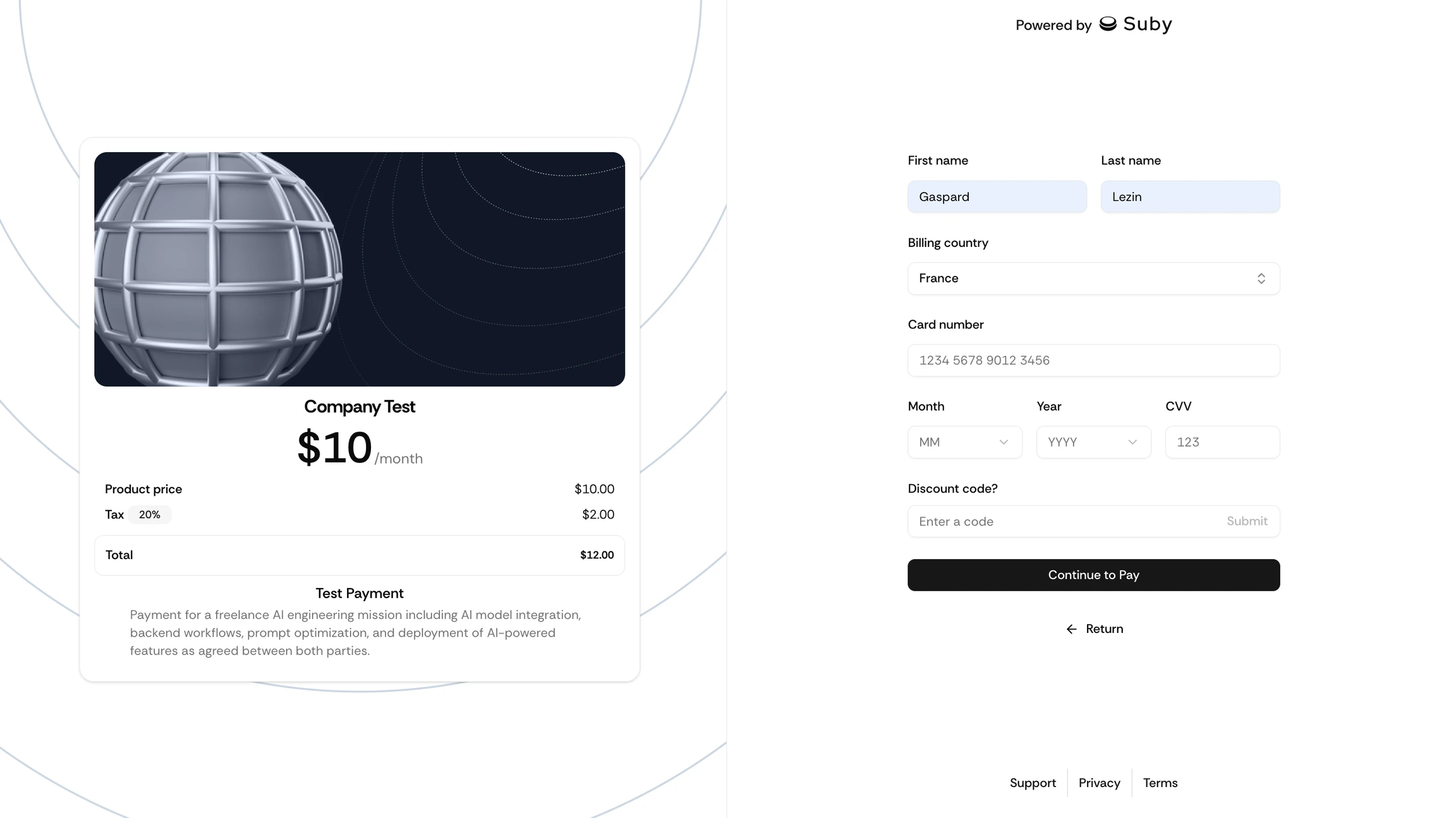1456x818 pixels.
Task: Click the Year dropdown chevron arrow
Action: pyautogui.click(x=1132, y=442)
